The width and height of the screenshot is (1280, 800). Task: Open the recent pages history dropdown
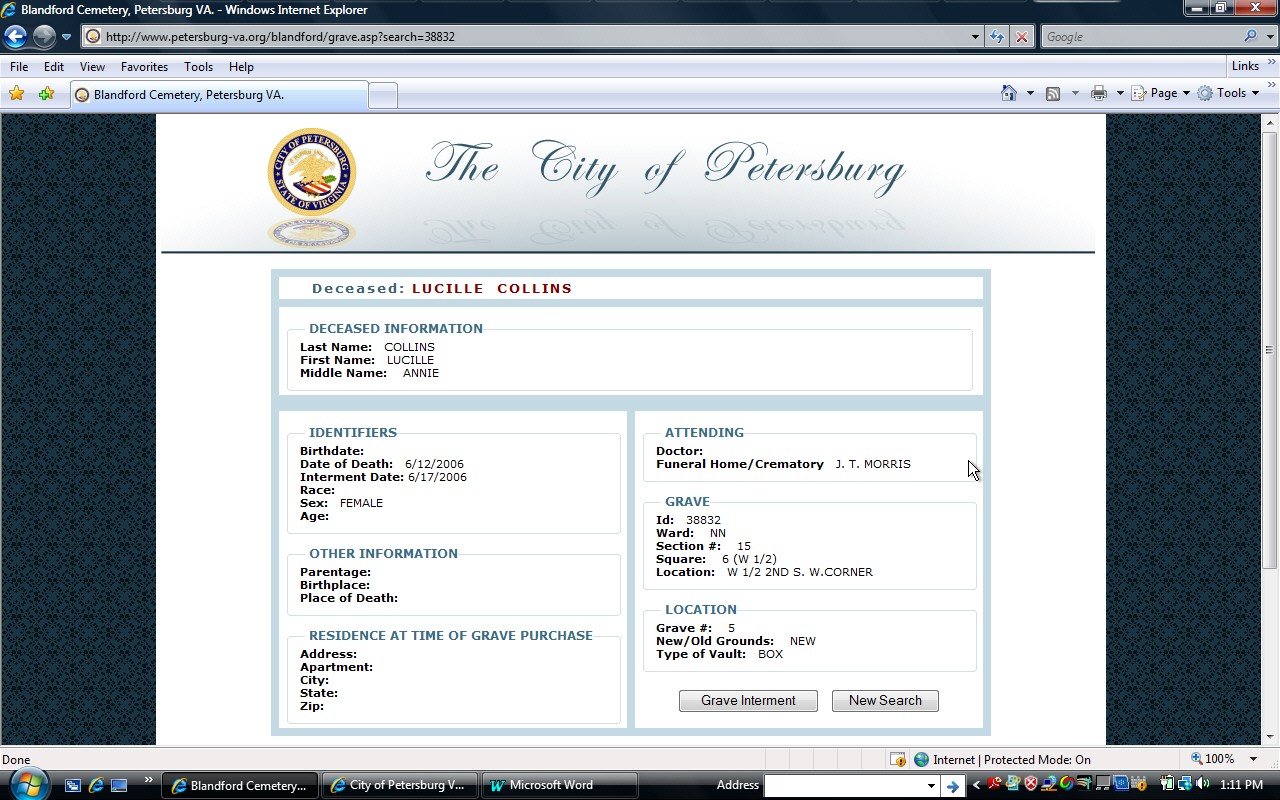coord(67,37)
